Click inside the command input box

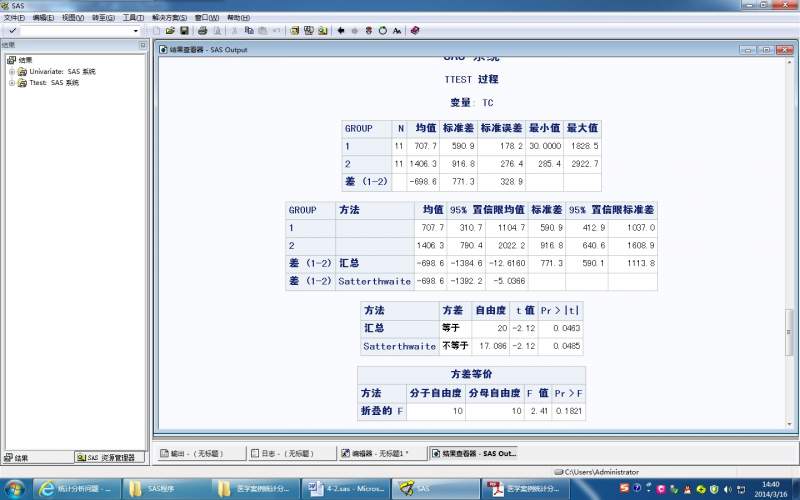point(76,31)
